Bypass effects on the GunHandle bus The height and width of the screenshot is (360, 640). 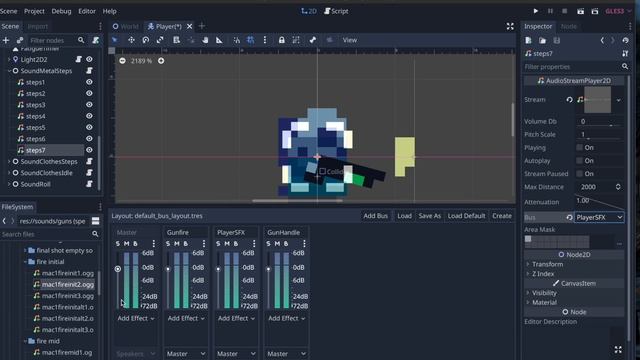point(286,244)
